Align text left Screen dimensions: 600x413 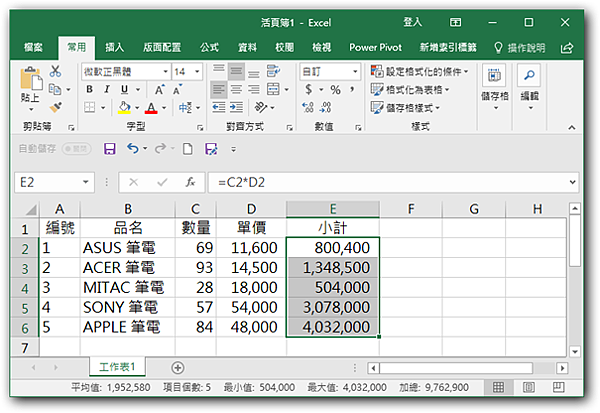pos(218,90)
